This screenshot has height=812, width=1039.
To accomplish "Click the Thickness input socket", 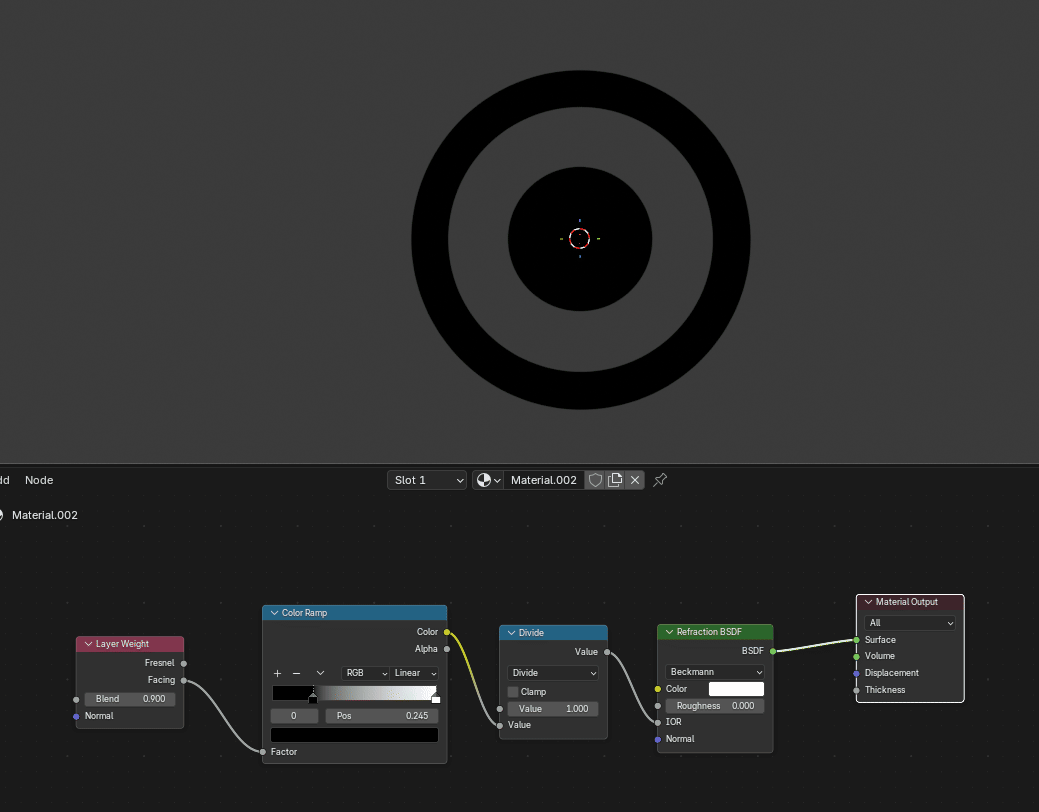I will click(857, 691).
